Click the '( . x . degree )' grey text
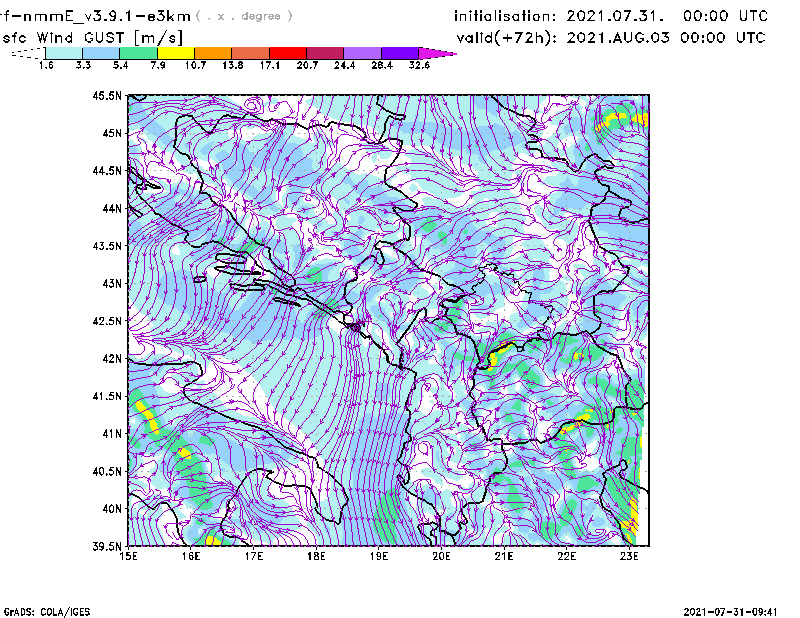The height and width of the screenshot is (618, 800). coord(244,16)
